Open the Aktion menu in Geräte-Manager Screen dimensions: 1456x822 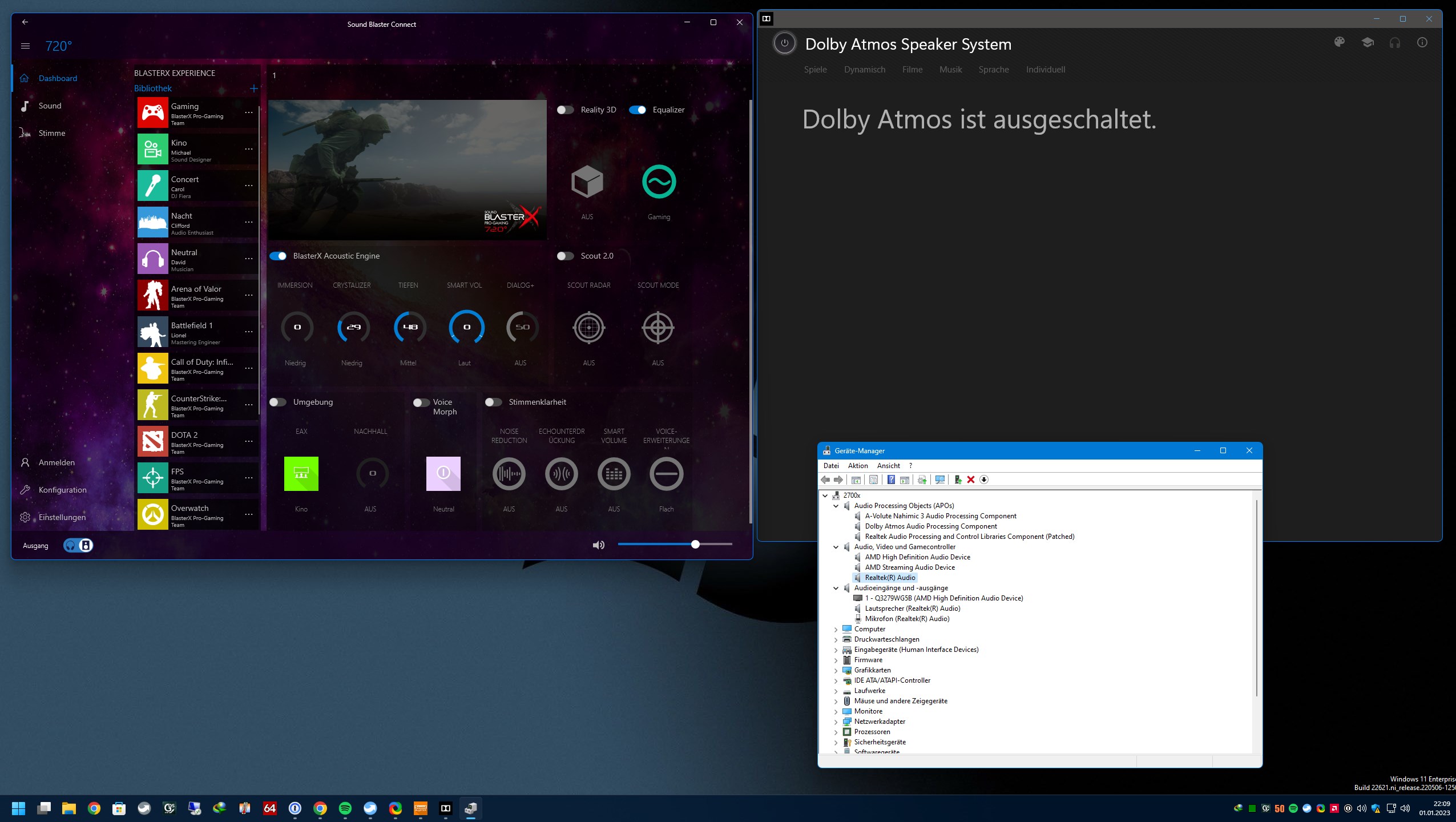(858, 466)
